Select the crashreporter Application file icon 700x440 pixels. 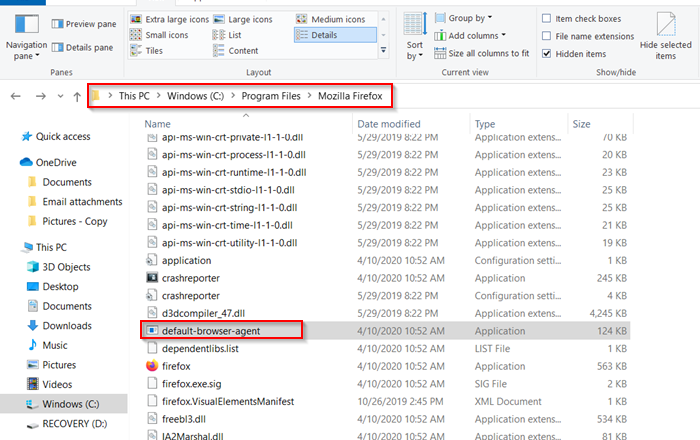pos(152,278)
